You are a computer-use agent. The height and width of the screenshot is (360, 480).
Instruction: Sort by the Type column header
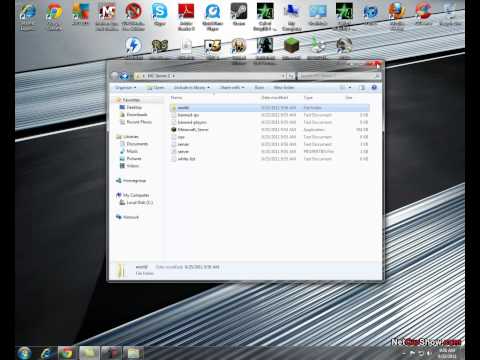coord(308,98)
